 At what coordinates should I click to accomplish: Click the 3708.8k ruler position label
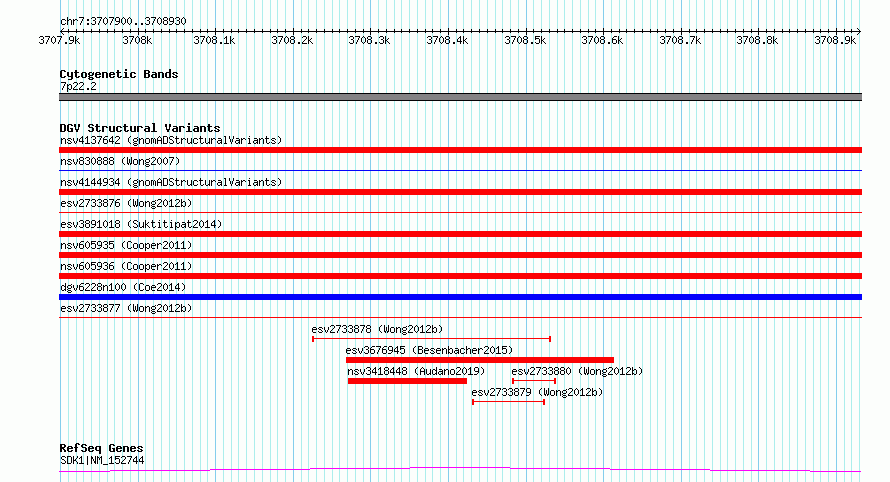tap(757, 40)
